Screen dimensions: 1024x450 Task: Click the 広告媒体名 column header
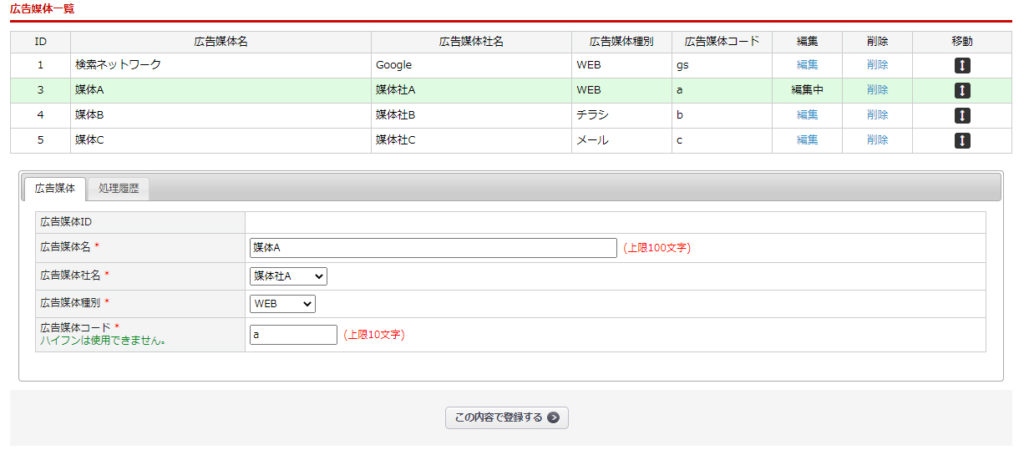[x=221, y=42]
